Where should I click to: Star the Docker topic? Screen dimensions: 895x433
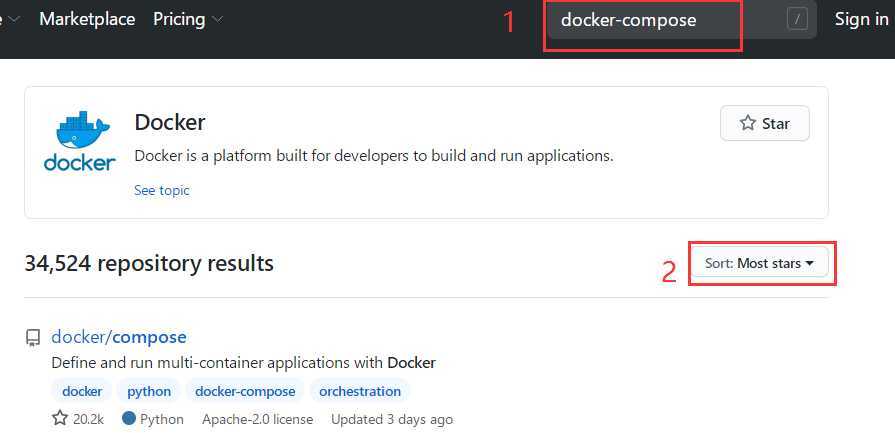pos(765,123)
